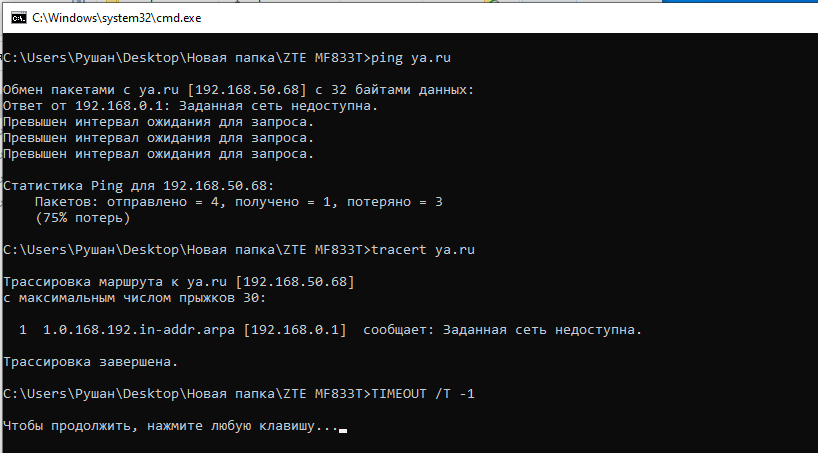Click 'Чтобы продолжить, нажмите любую клавишу' prompt
The image size is (818, 453).
(171, 426)
